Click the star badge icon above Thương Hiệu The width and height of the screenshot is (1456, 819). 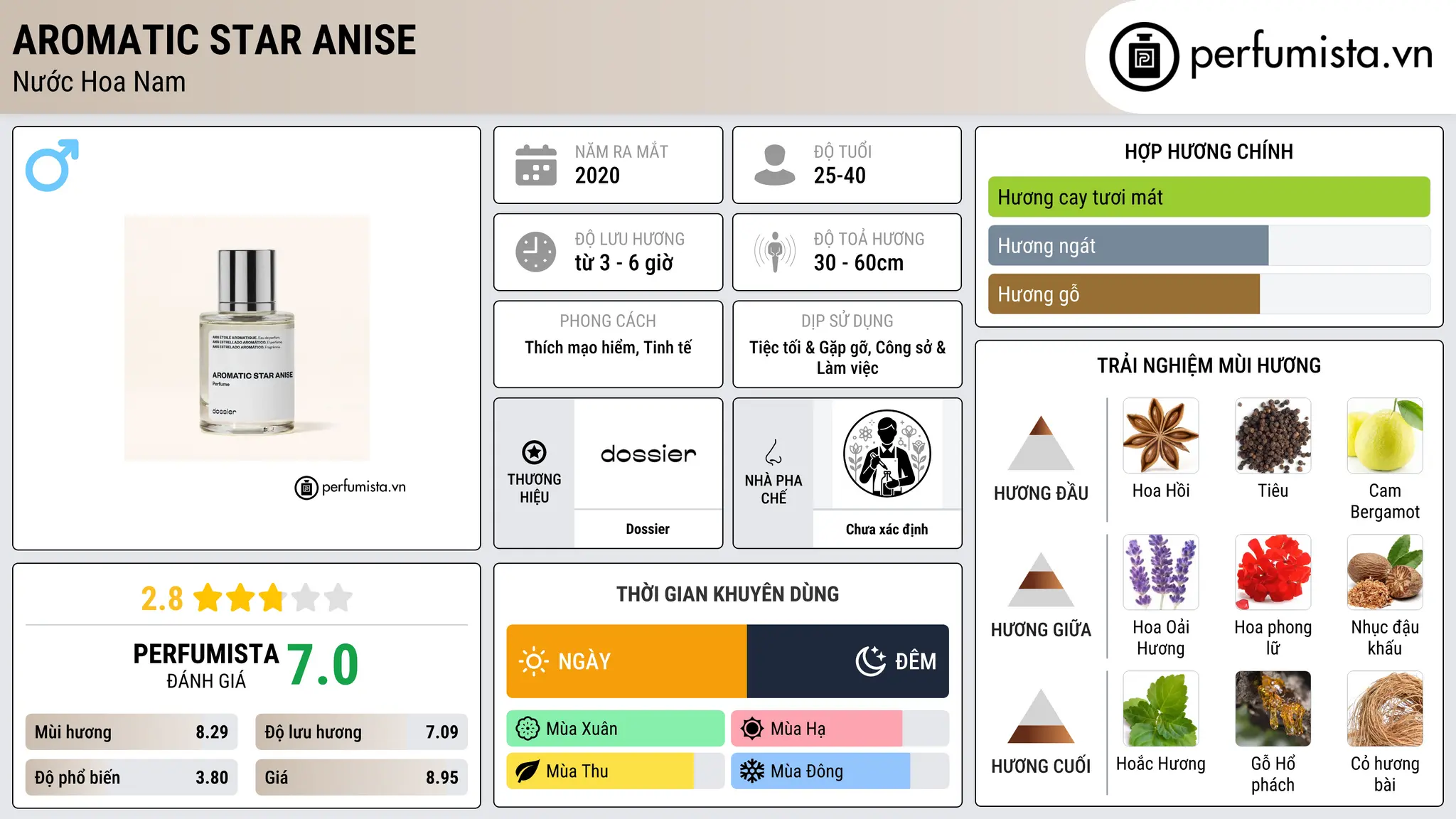coord(534,452)
